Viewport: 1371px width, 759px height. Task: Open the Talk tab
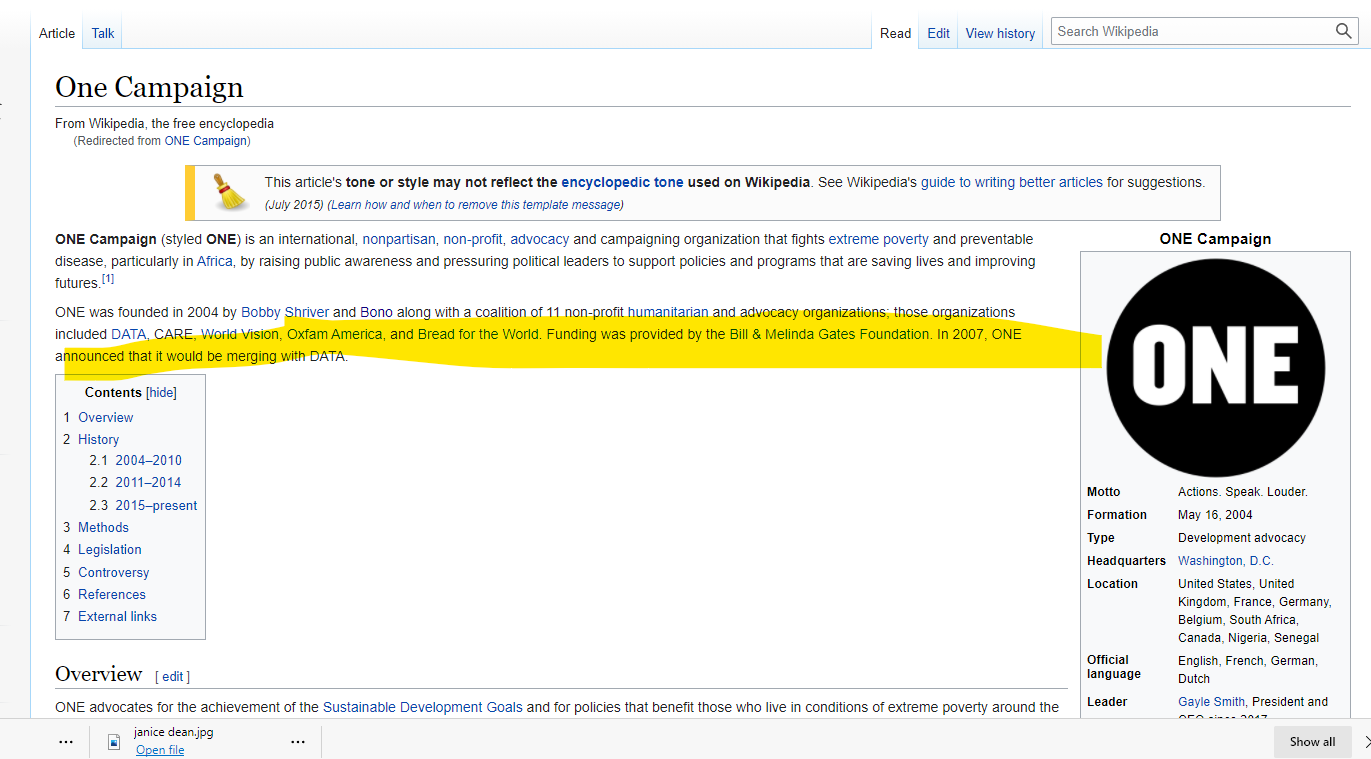(x=103, y=33)
